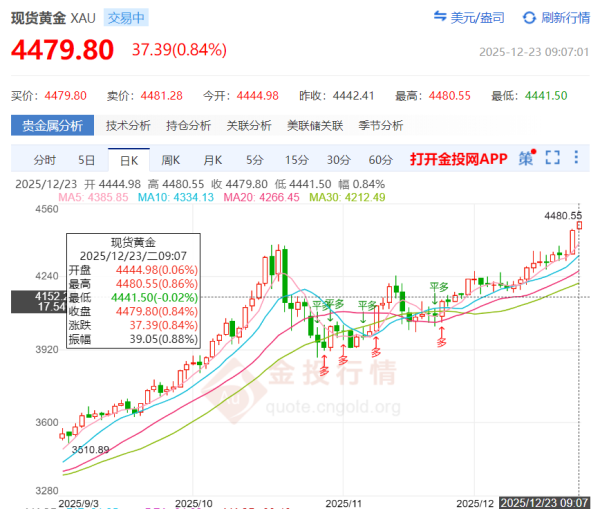The width and height of the screenshot is (600, 509).
Task: Select the 贵金属分析 tab
Action: click(x=52, y=126)
